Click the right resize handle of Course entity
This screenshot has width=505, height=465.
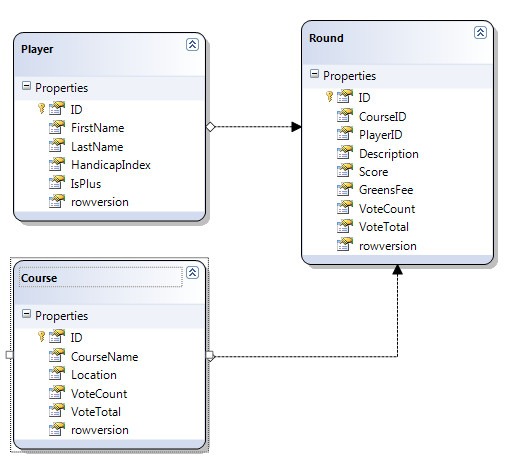[209, 355]
